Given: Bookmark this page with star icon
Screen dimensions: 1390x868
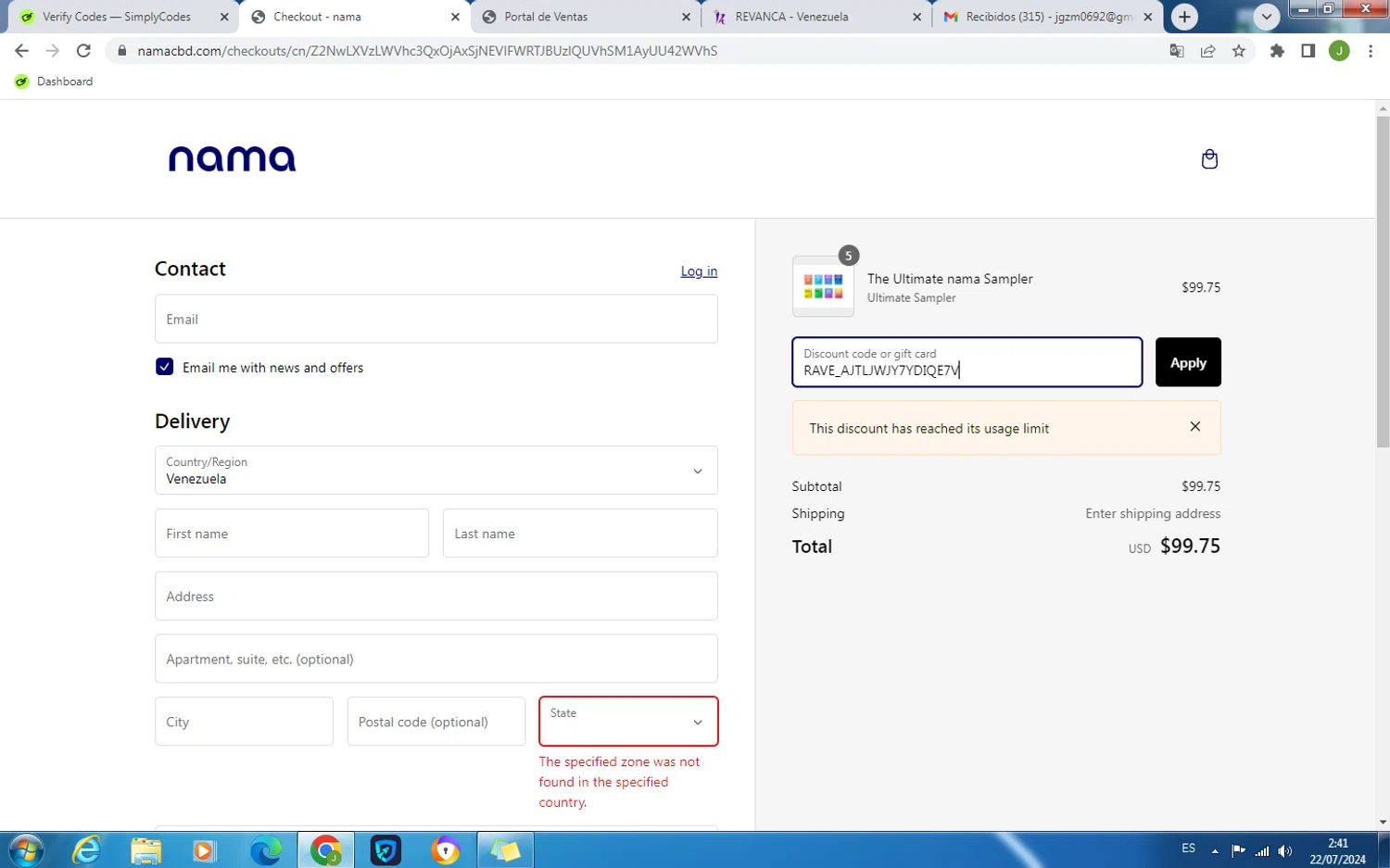Looking at the screenshot, I should (x=1239, y=51).
